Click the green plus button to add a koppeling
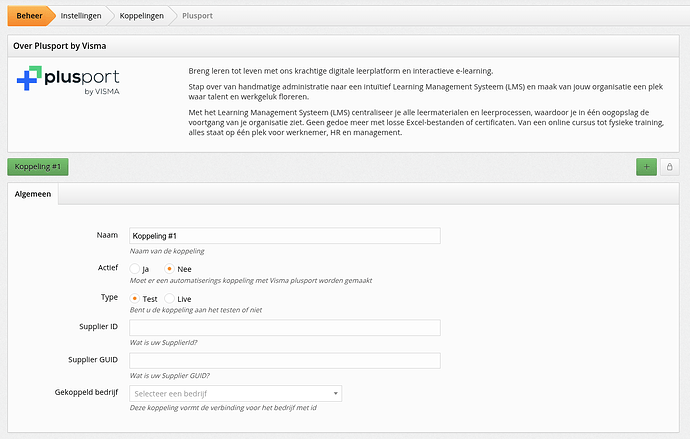 pyautogui.click(x=646, y=167)
